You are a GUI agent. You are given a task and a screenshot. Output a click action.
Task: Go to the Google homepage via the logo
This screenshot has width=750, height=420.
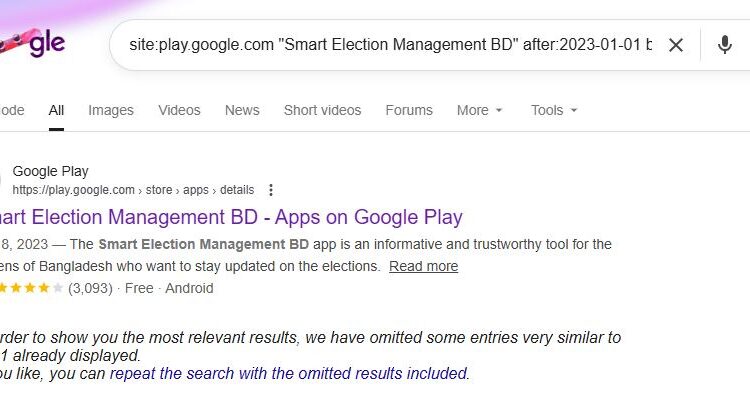point(35,44)
